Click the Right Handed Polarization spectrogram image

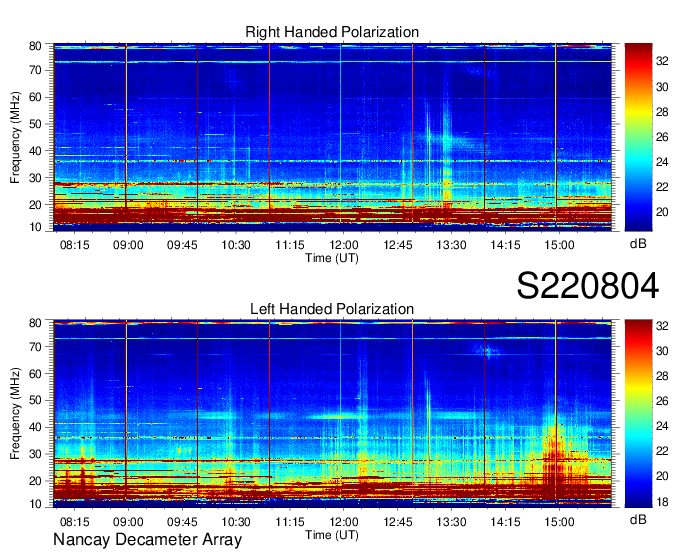tap(333, 137)
